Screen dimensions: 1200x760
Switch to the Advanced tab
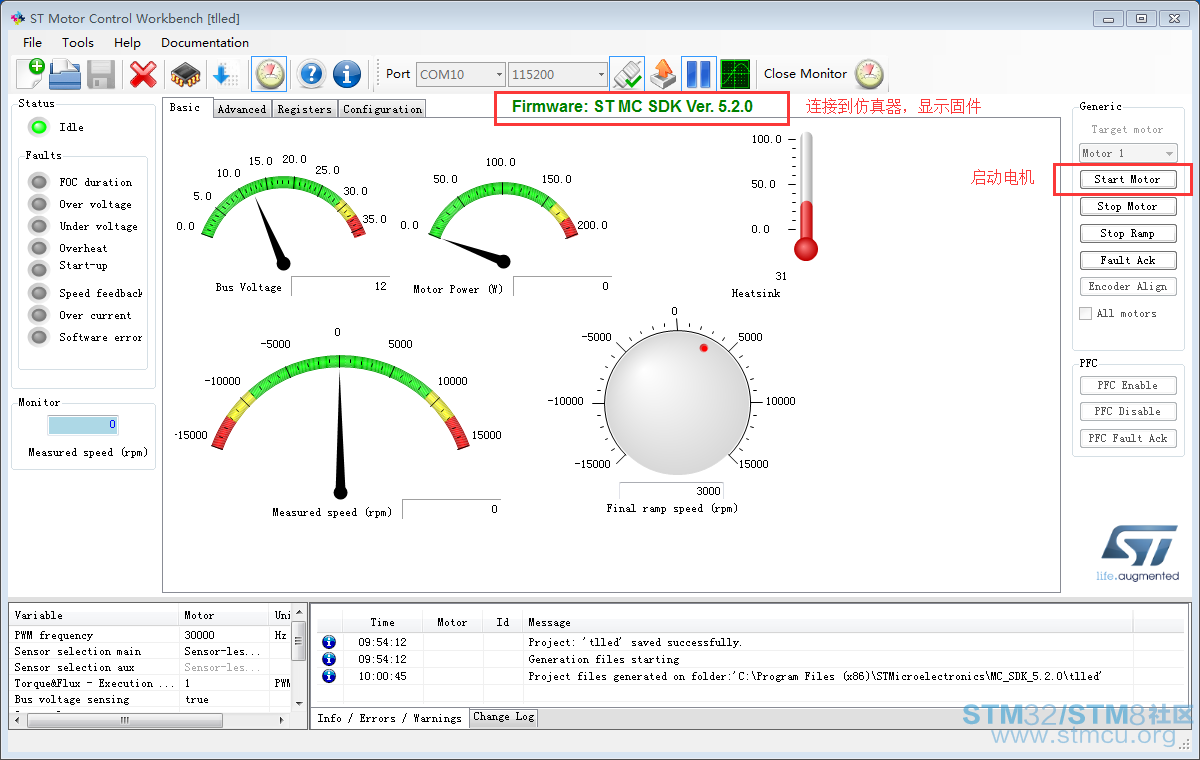point(242,109)
